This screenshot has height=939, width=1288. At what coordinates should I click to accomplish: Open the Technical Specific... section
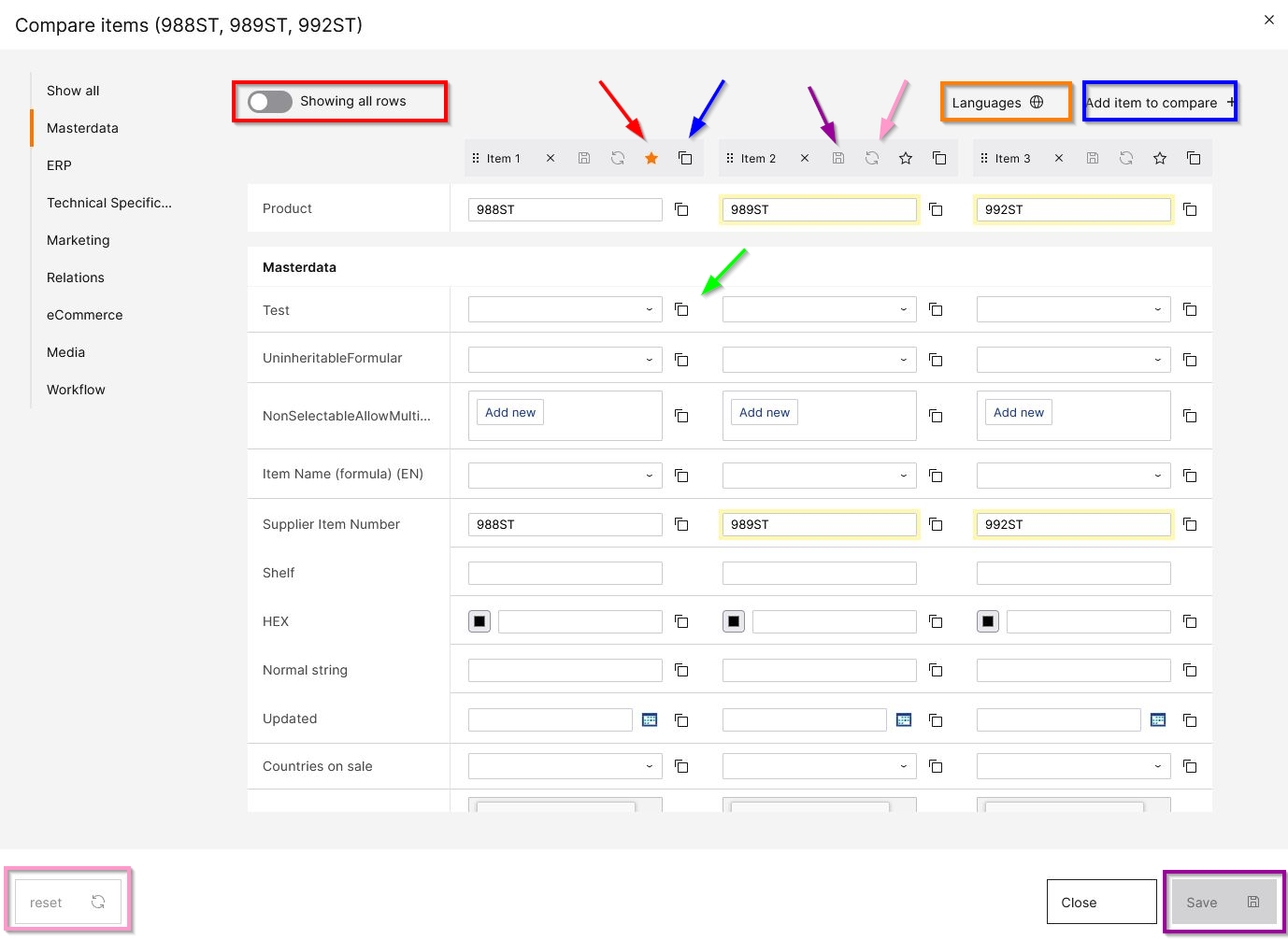point(109,203)
